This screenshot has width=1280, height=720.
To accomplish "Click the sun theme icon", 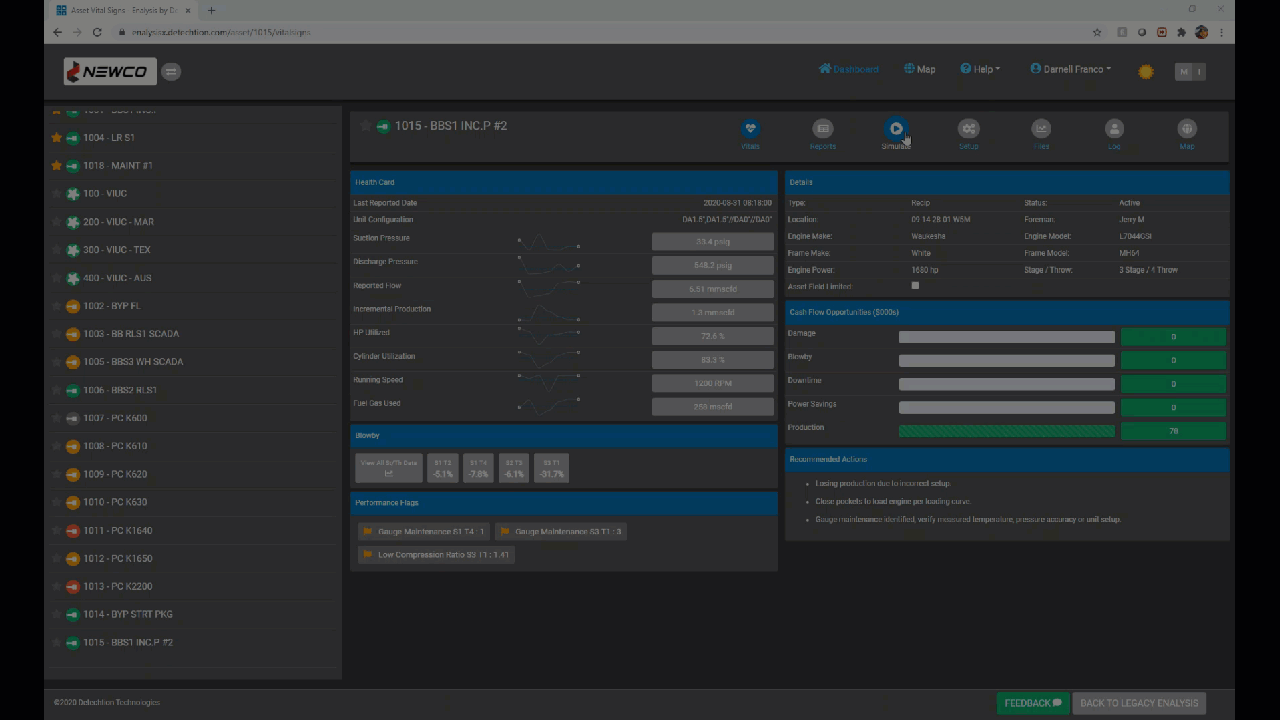I will pos(1146,71).
